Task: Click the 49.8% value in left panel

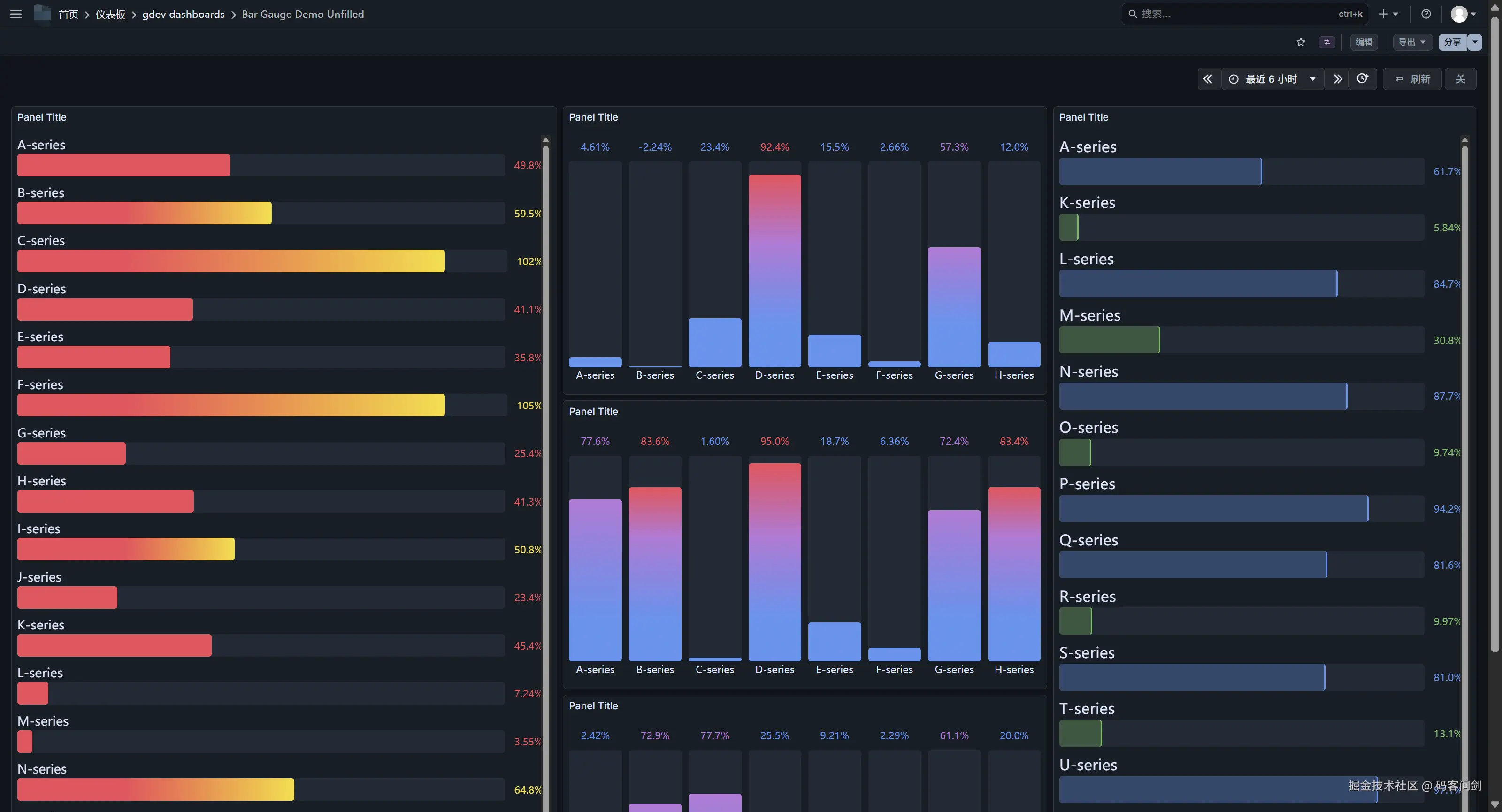Action: [x=528, y=166]
